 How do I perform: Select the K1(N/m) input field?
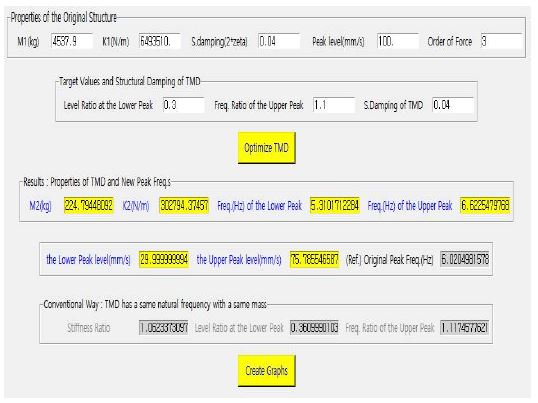pyautogui.click(x=160, y=42)
